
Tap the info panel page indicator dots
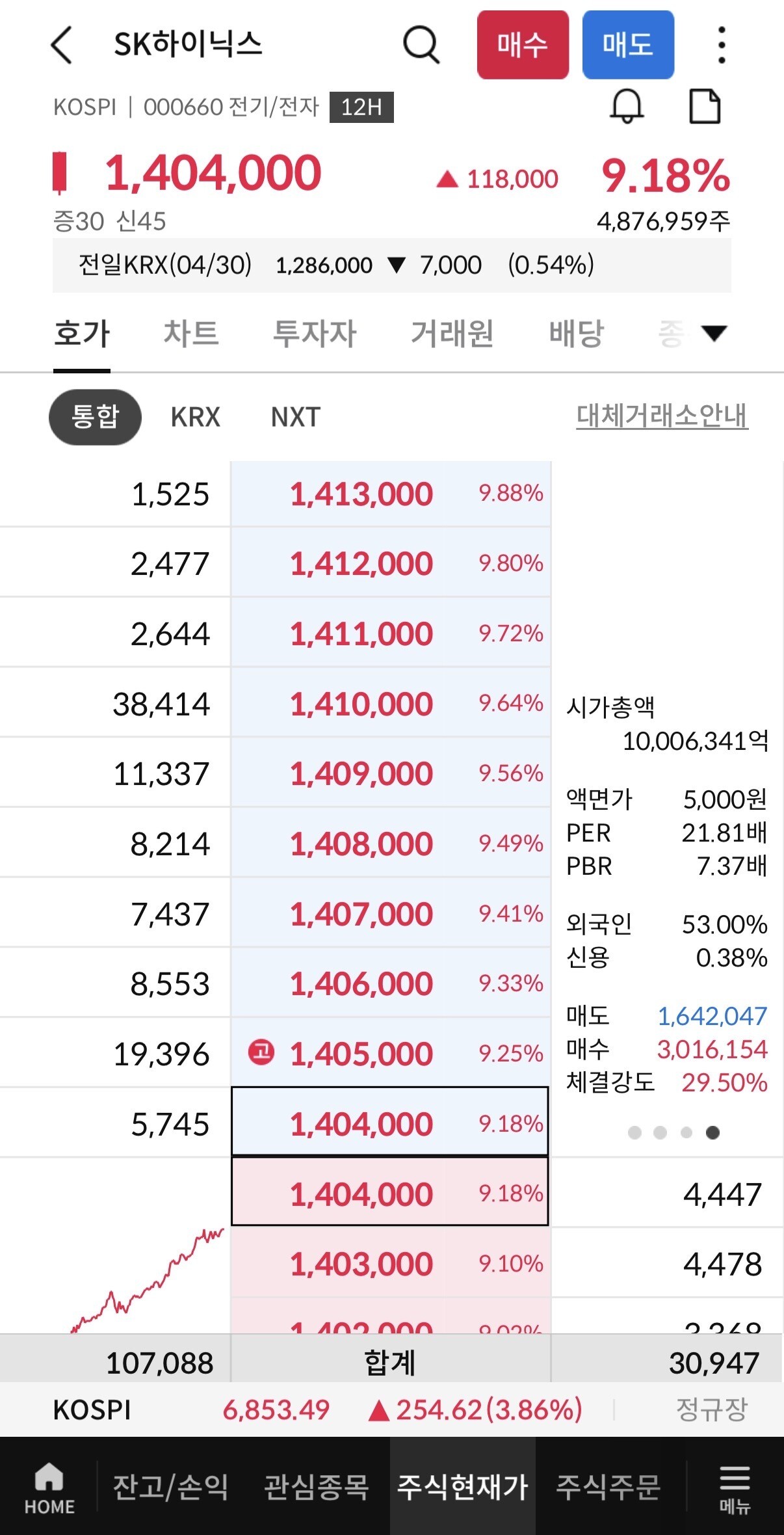[673, 1133]
